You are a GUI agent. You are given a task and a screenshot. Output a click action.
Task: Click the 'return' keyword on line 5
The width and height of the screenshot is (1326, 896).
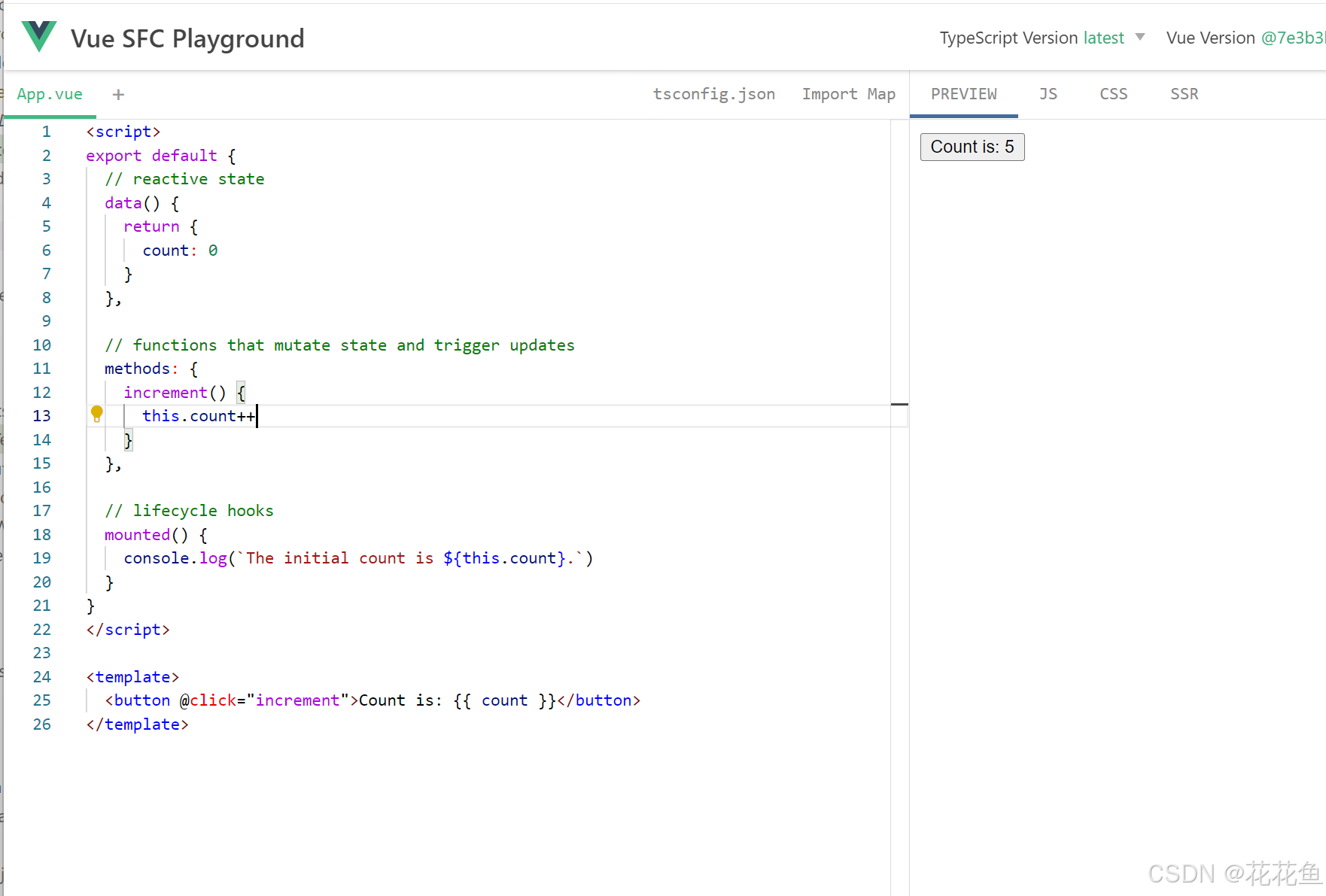click(x=151, y=226)
